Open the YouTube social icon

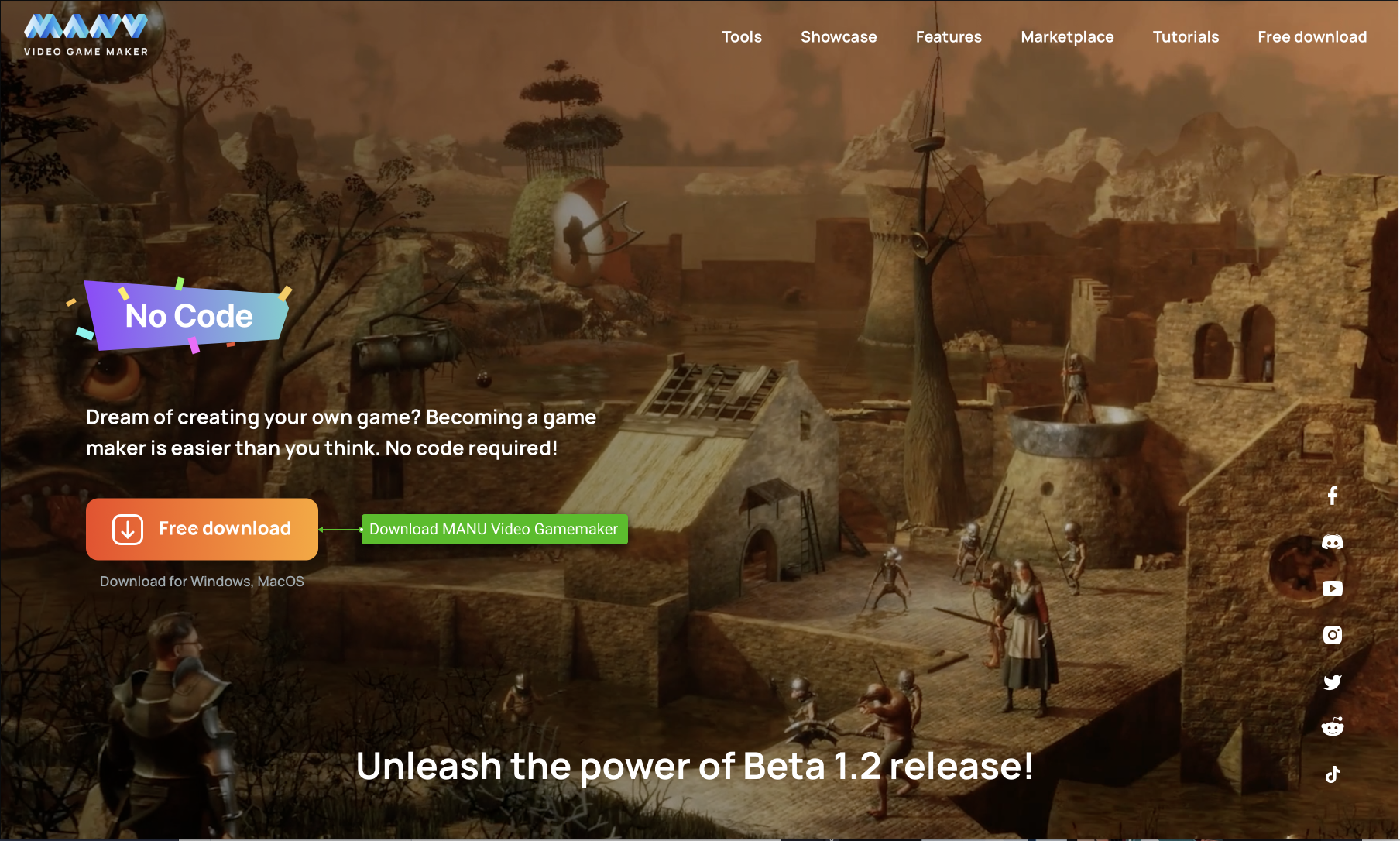coord(1332,589)
